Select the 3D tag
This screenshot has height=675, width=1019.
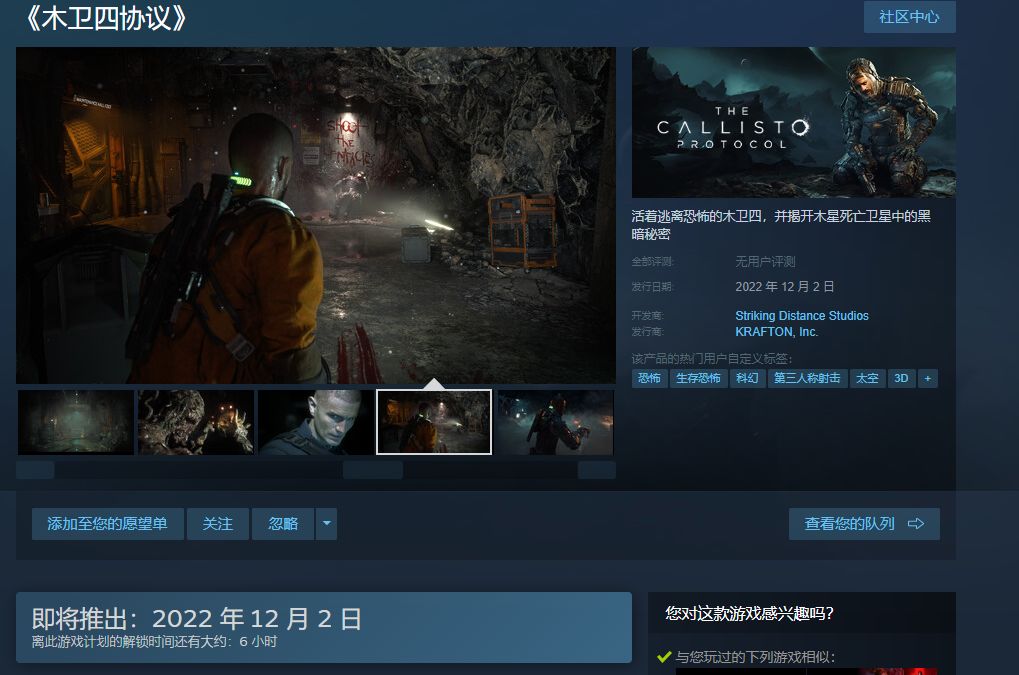(901, 378)
